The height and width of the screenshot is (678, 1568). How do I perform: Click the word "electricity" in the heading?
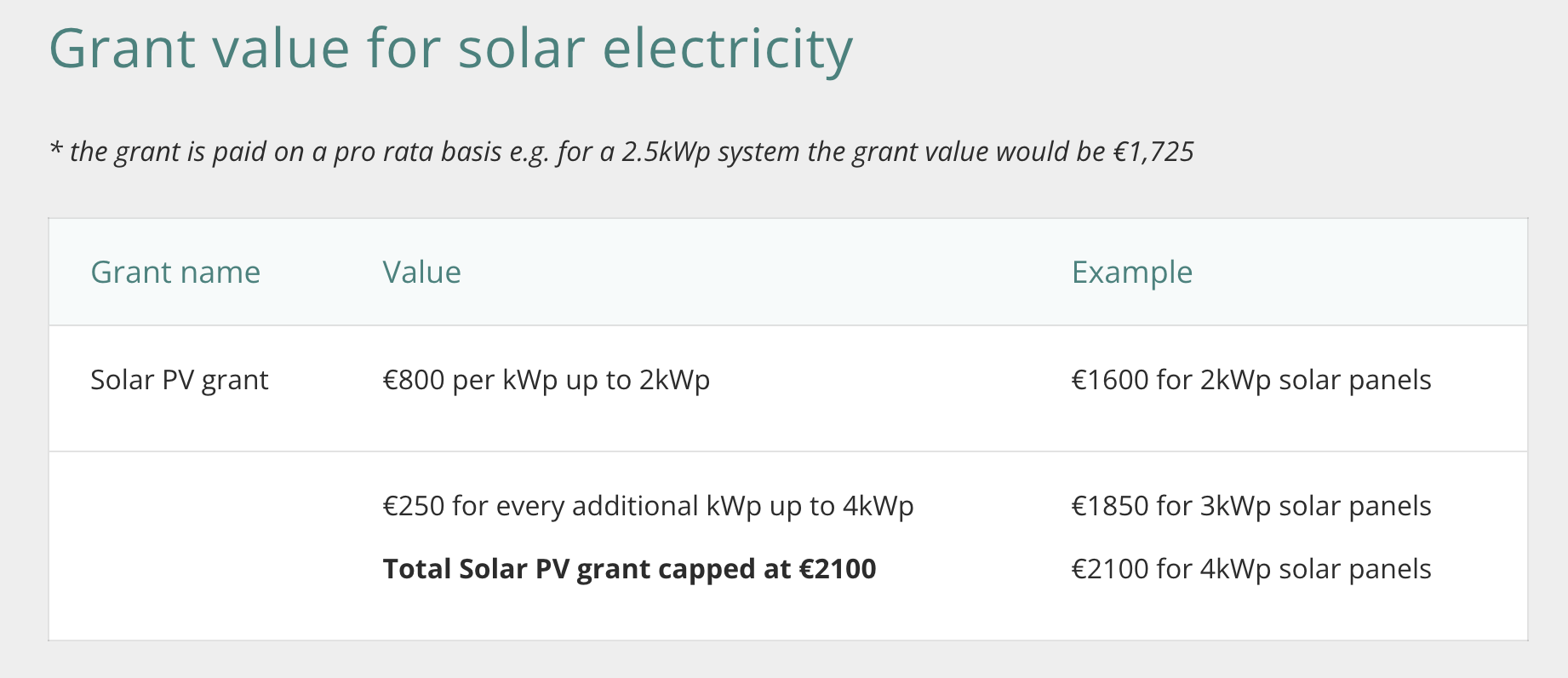click(727, 49)
